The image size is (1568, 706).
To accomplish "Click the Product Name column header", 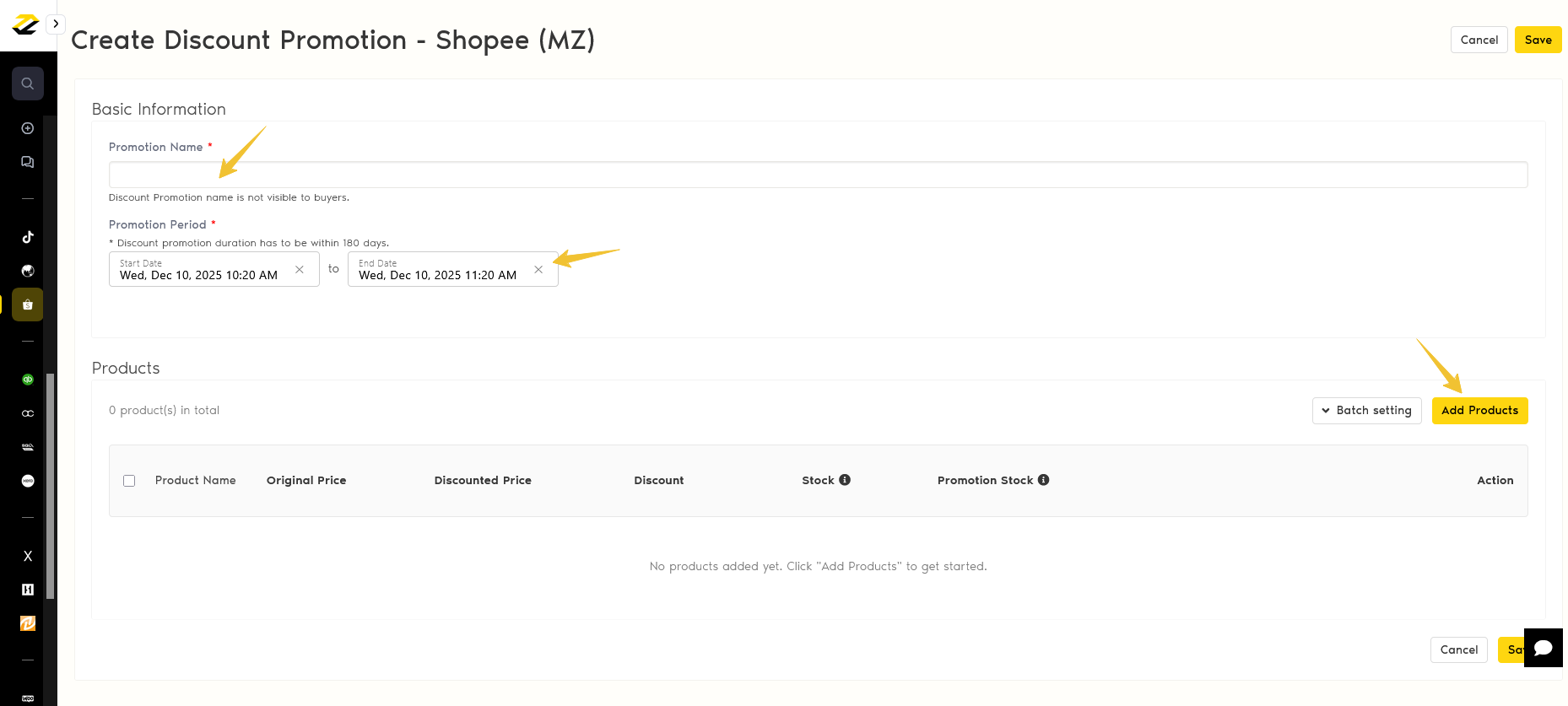I will pos(196,480).
